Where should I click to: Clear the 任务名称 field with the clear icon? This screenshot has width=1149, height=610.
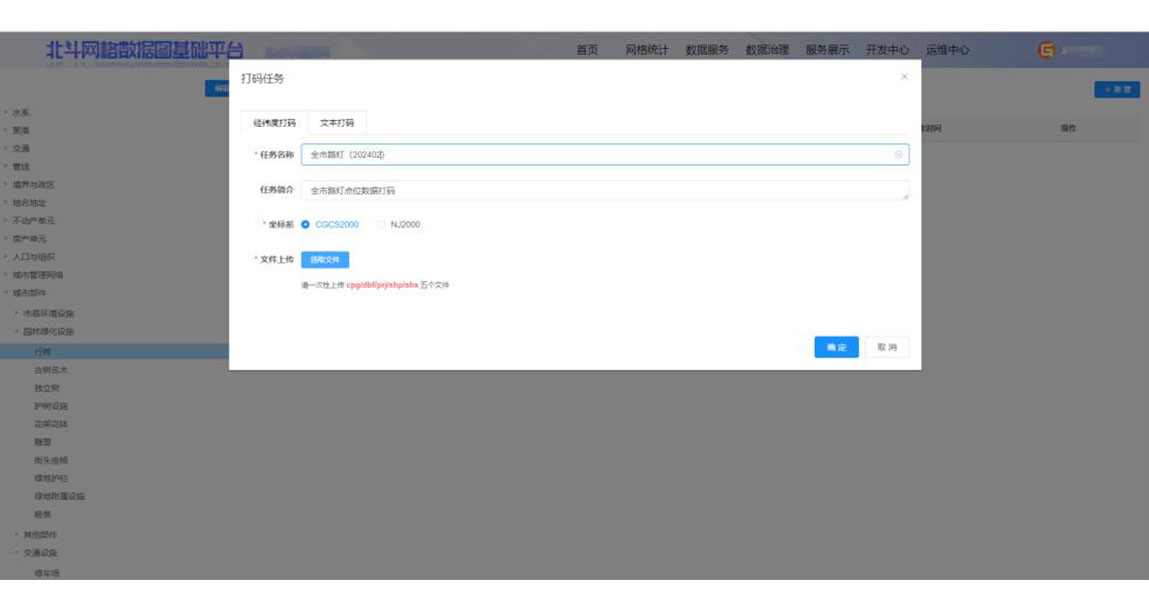pos(898,155)
